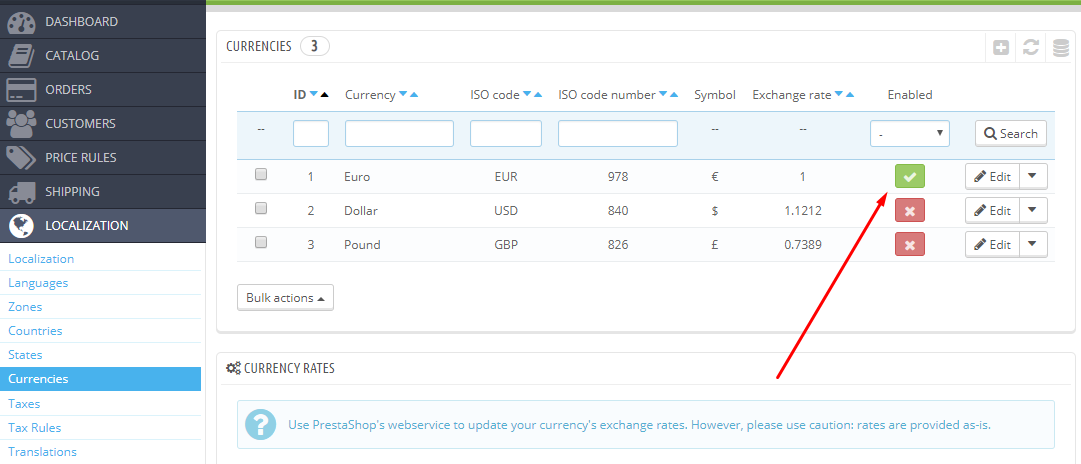Viewport: 1081px width, 464px height.
Task: Focus the ISO code filter field
Action: click(x=506, y=134)
